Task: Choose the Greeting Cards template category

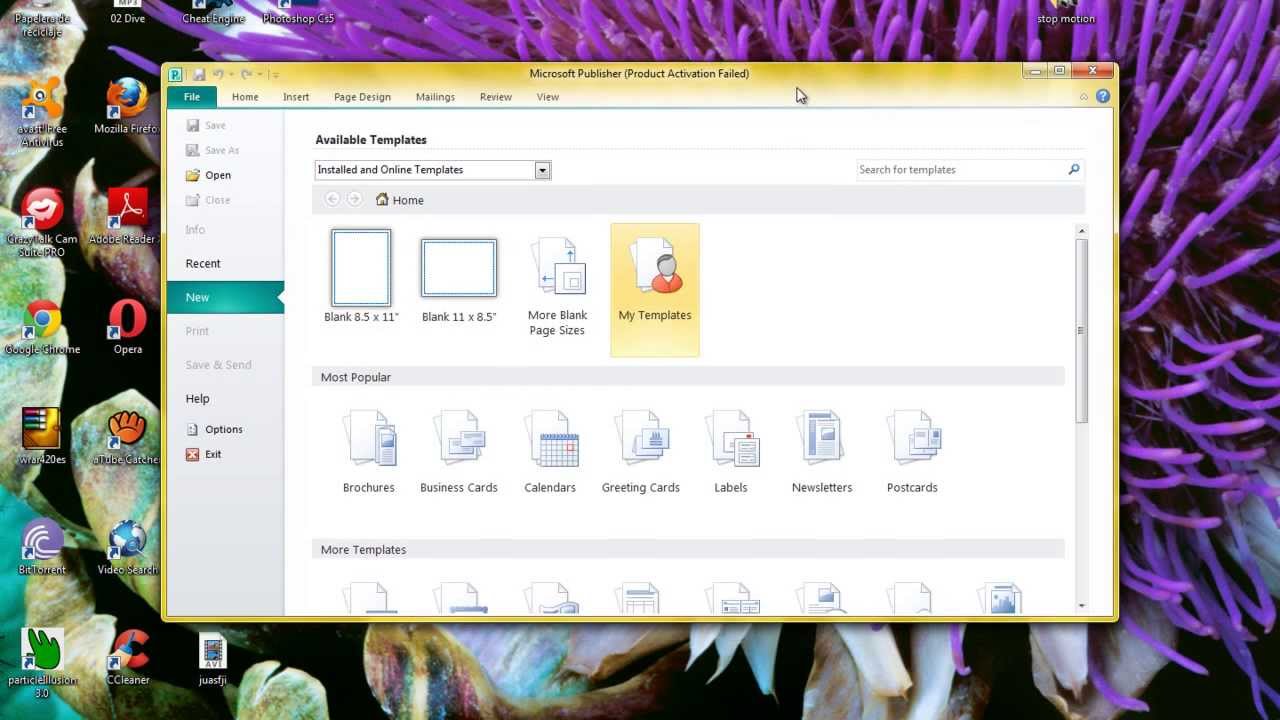Action: click(x=641, y=452)
